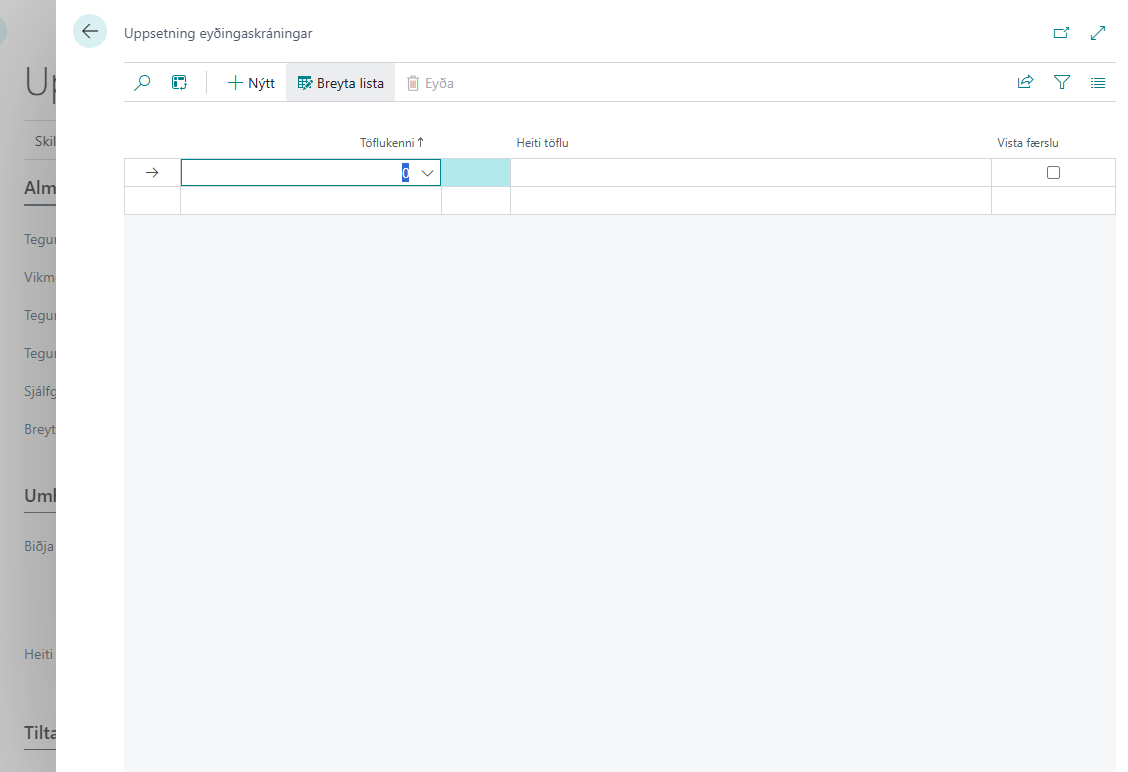Screen dimensions: 1128x772
Task: Open page in new window icon
Action: [x=1061, y=33]
